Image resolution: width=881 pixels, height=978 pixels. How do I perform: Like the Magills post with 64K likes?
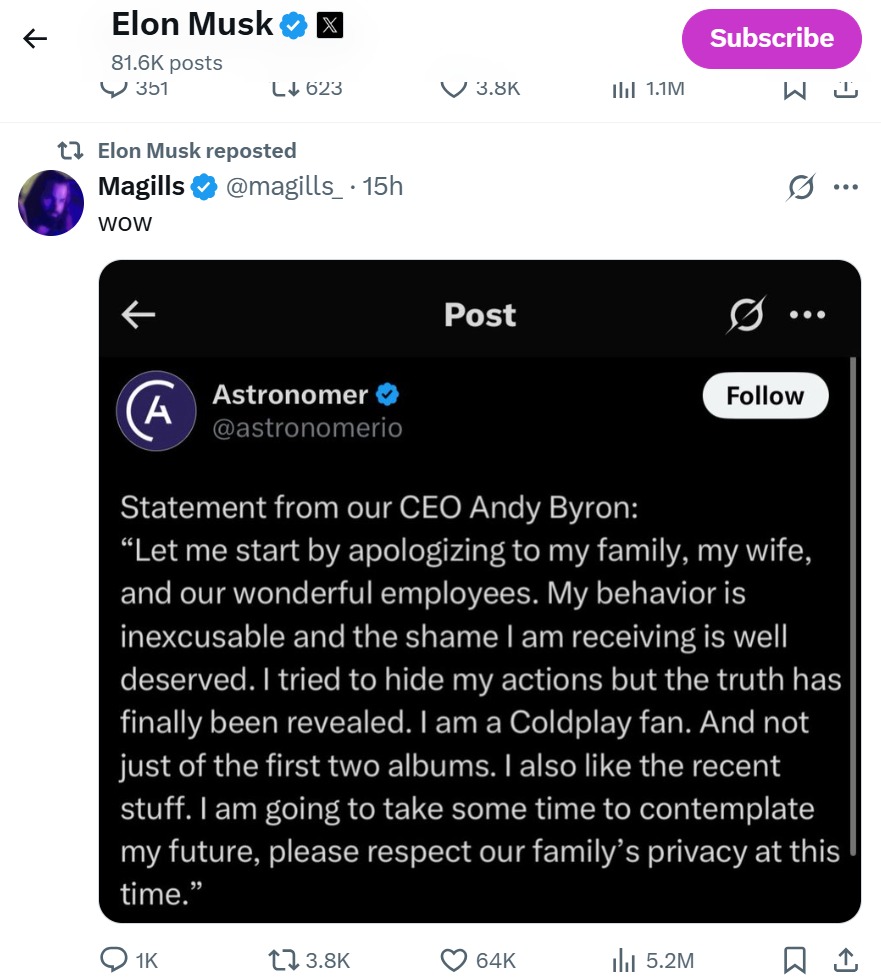coord(455,959)
